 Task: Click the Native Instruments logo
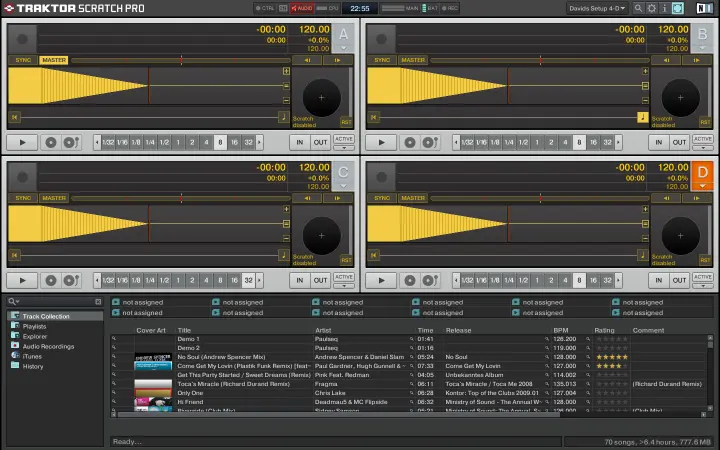coord(703,8)
